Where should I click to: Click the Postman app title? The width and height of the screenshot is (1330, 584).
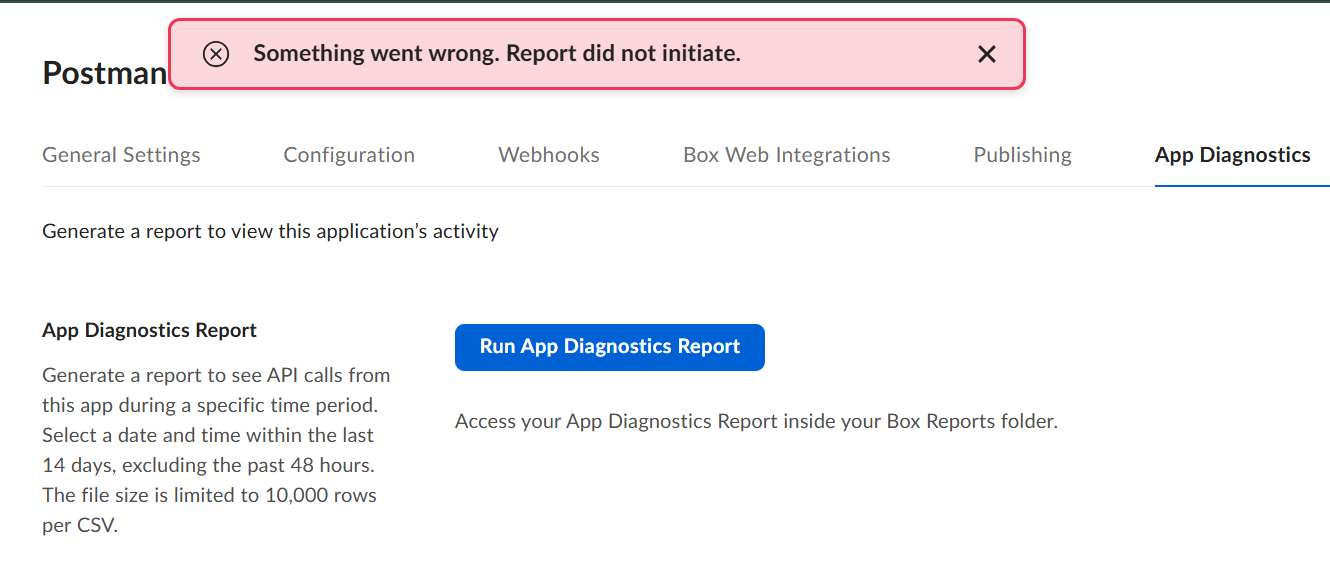click(104, 73)
